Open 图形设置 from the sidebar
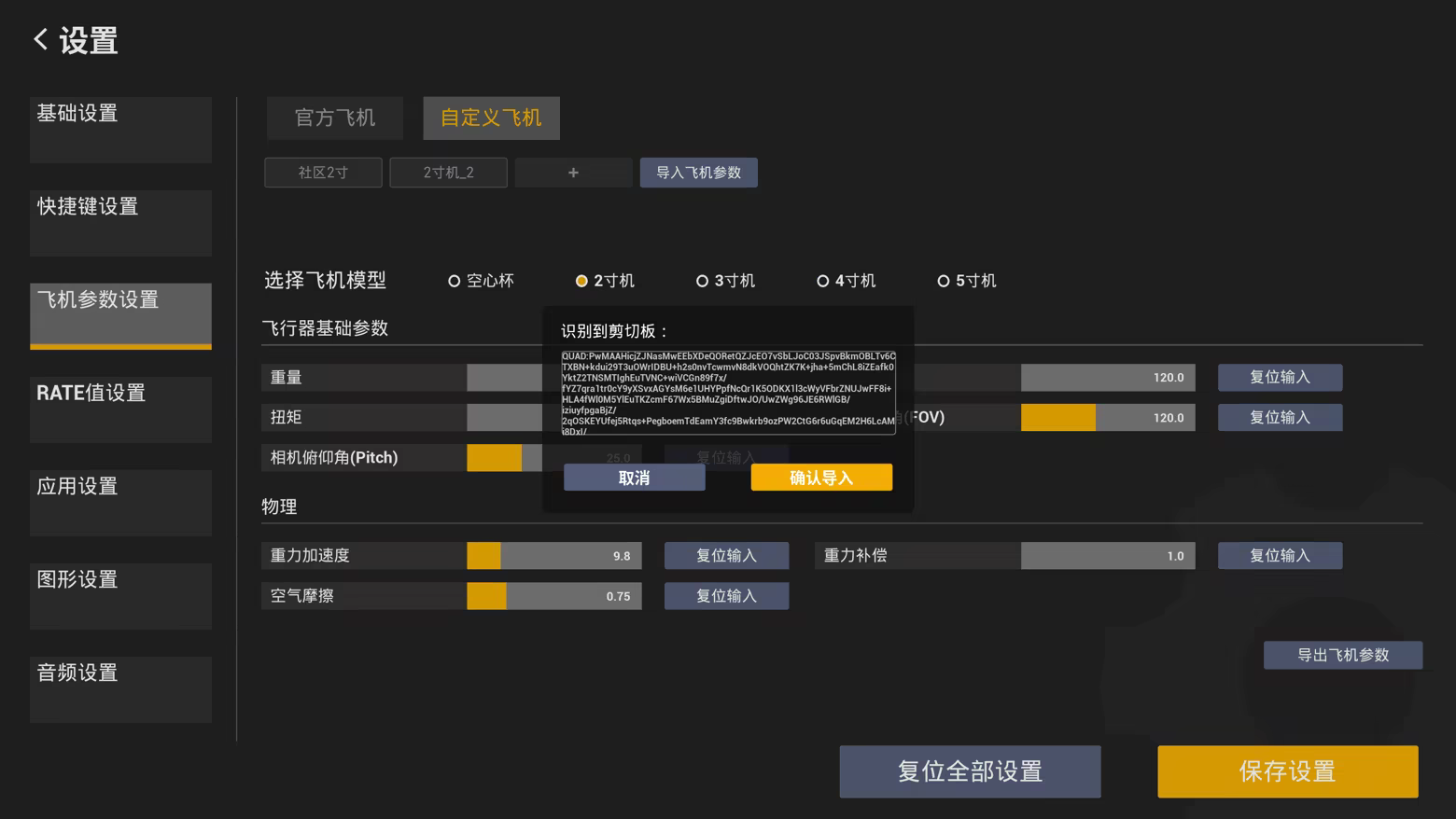Viewport: 1456px width, 819px height. [120, 595]
